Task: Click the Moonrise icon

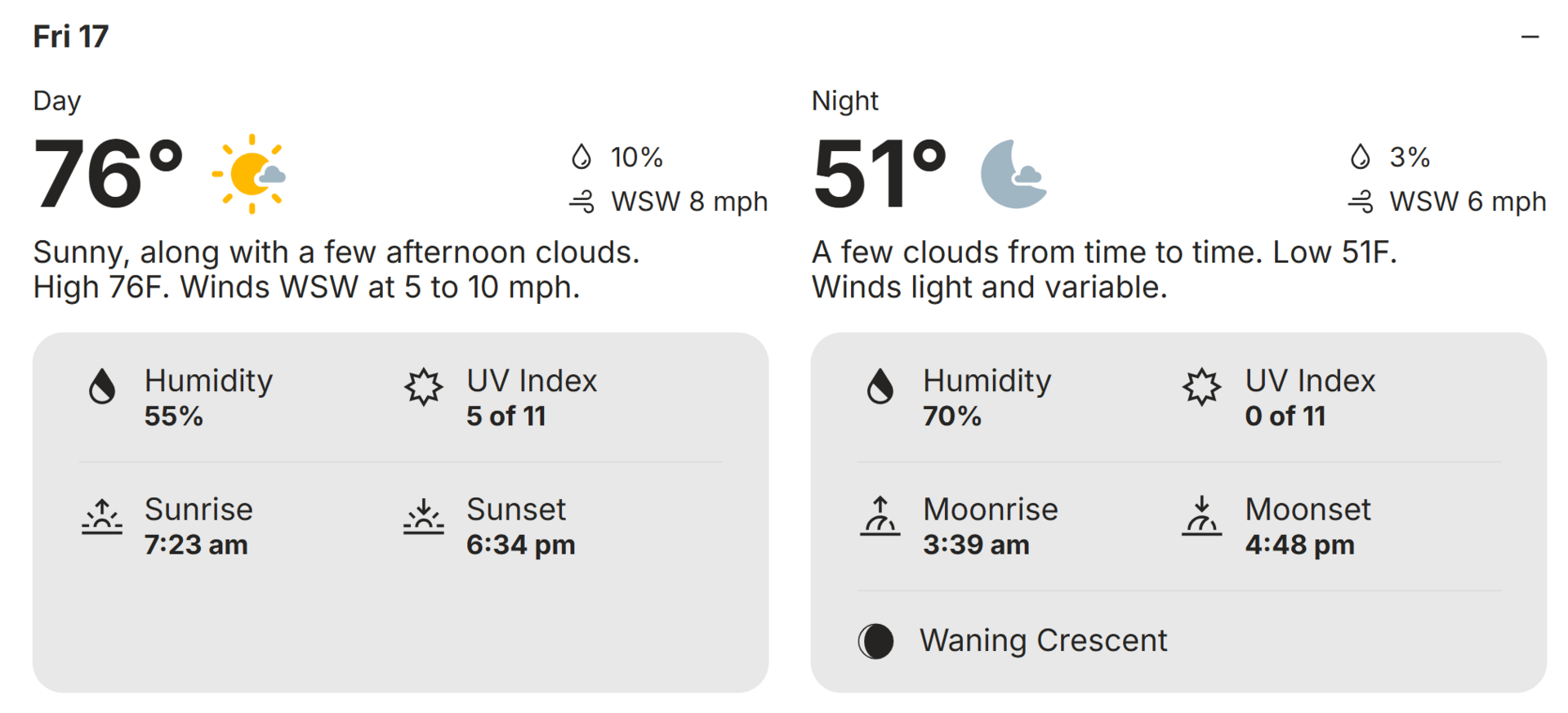Action: (x=880, y=516)
